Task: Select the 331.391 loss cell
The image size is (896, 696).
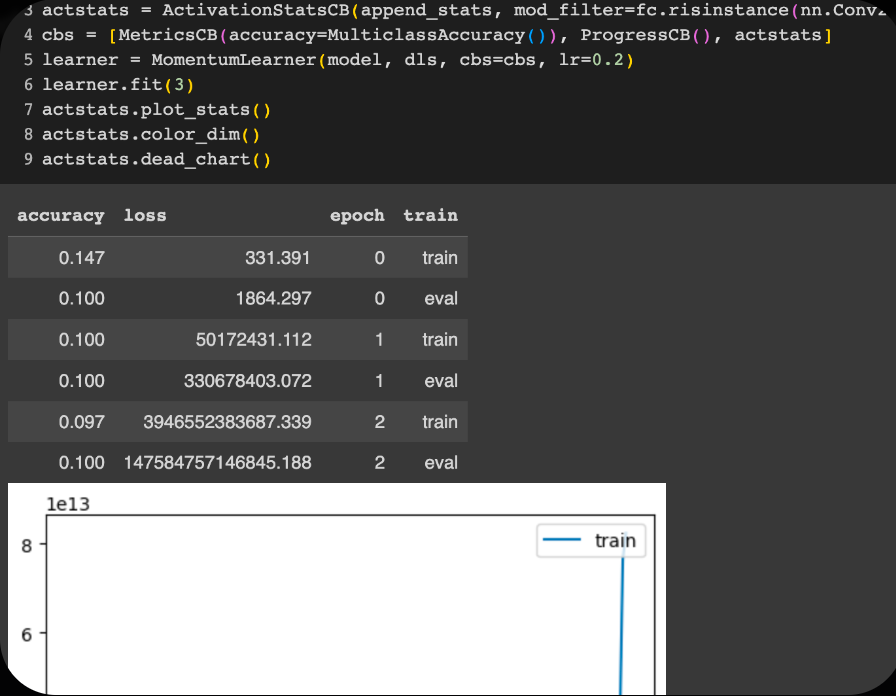Action: (278, 258)
